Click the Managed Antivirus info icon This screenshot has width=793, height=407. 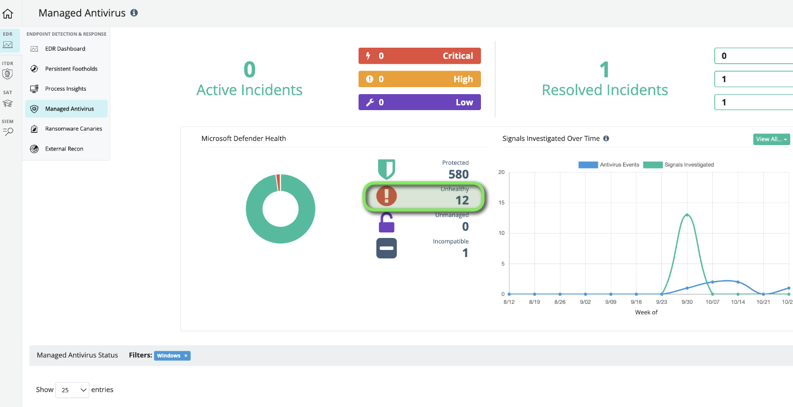[x=134, y=13]
